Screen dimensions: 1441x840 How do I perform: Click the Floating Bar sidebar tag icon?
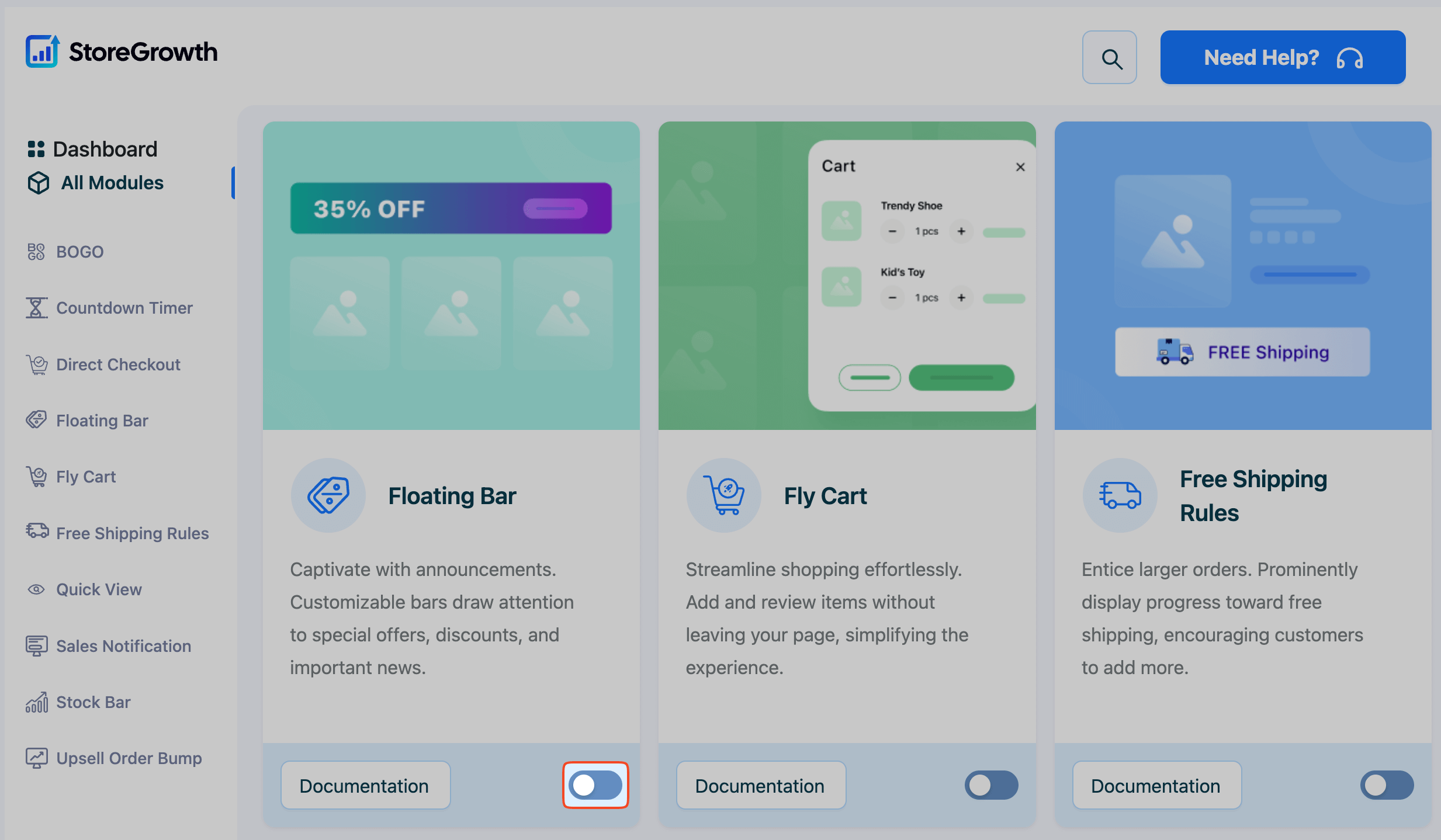coord(36,419)
